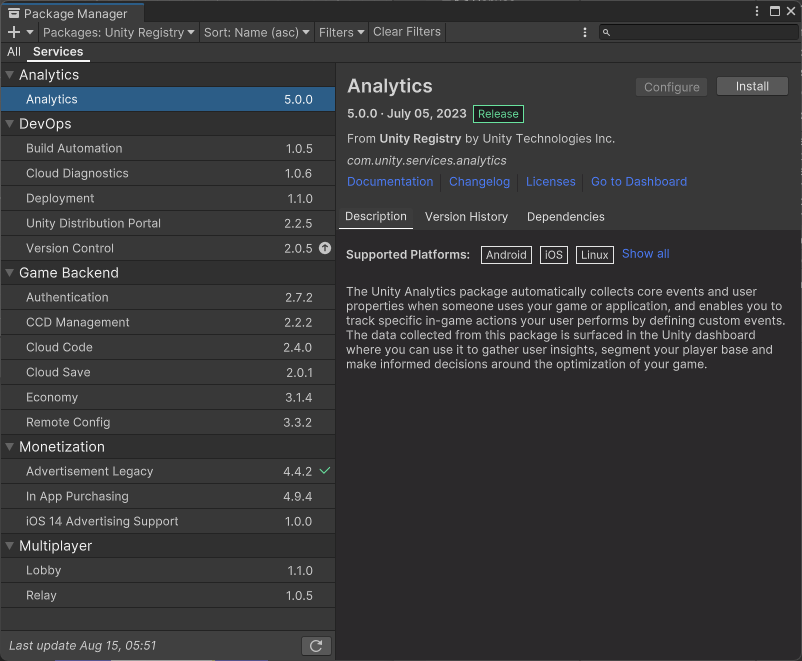802x661 pixels.
Task: Open the Filters dropdown
Action: click(x=341, y=32)
